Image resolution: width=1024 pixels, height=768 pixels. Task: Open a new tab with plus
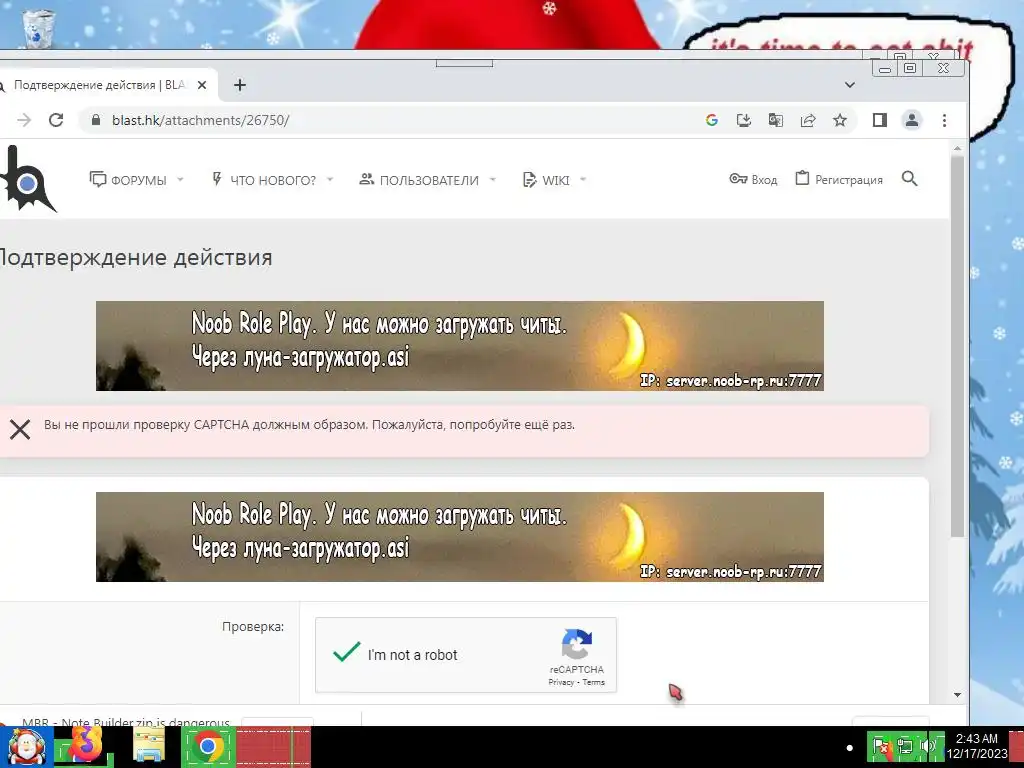[x=240, y=85]
